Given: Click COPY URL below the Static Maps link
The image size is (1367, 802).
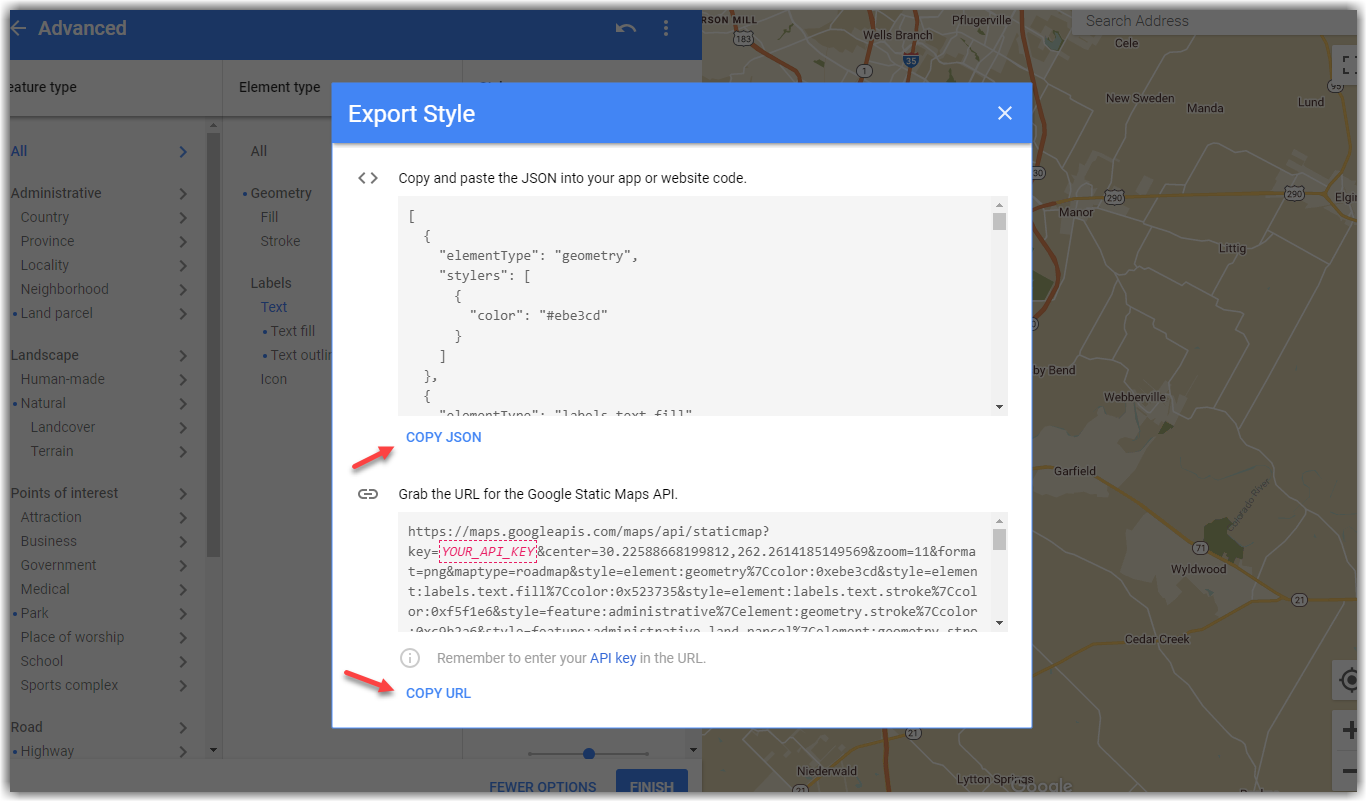Looking at the screenshot, I should pyautogui.click(x=438, y=692).
